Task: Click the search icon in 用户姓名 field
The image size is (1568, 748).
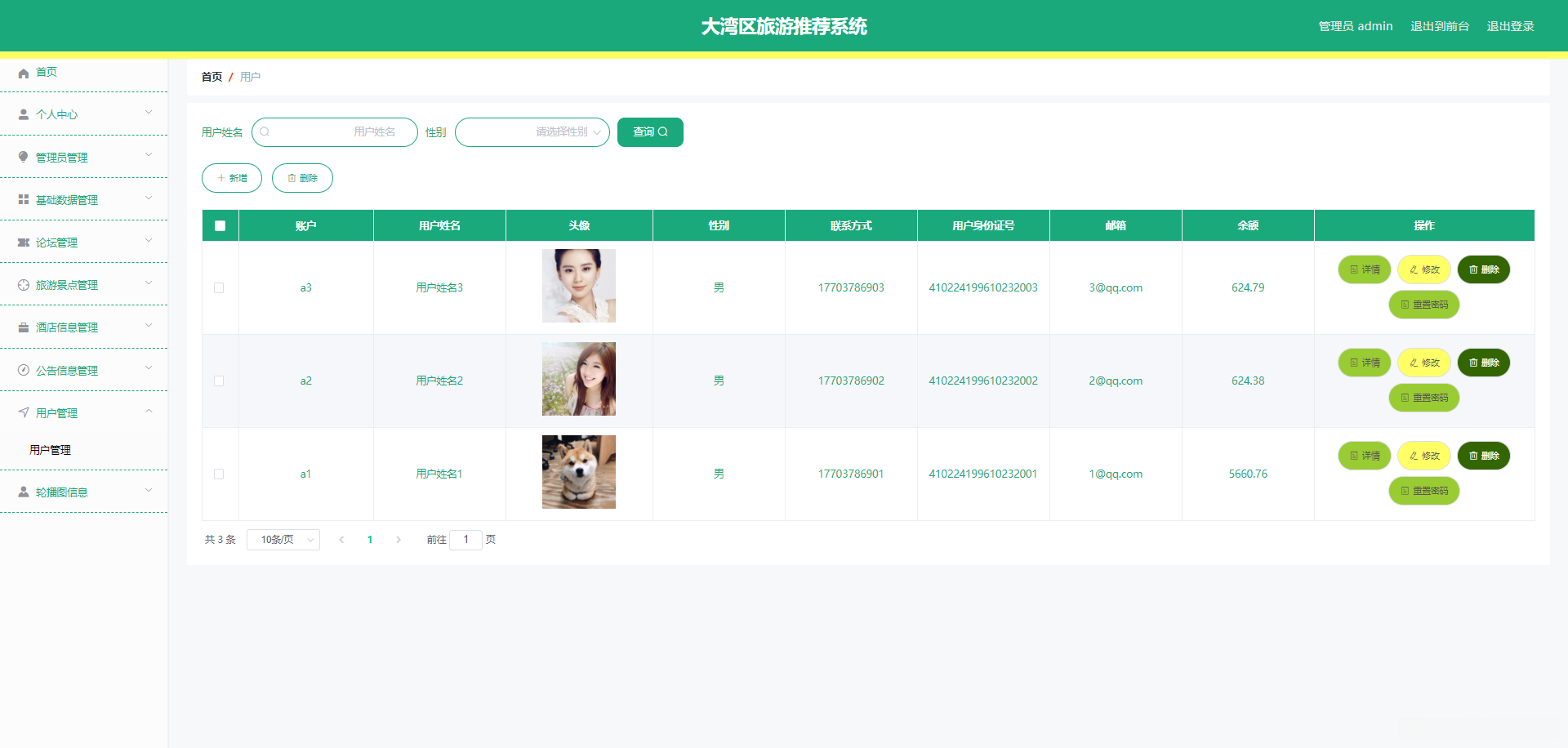Action: (x=265, y=131)
